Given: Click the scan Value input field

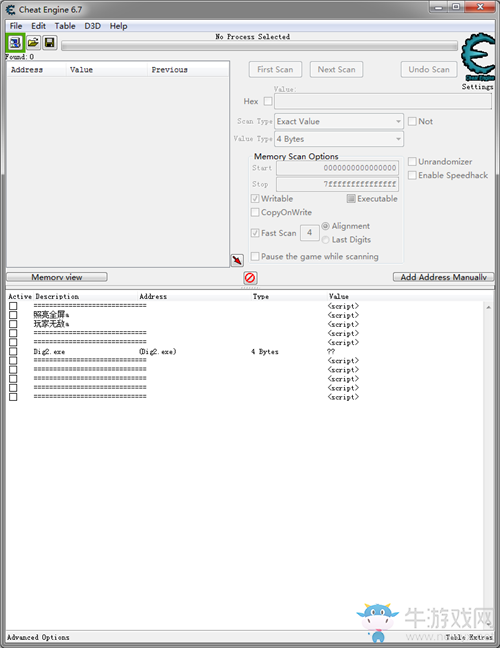Looking at the screenshot, I should point(383,101).
